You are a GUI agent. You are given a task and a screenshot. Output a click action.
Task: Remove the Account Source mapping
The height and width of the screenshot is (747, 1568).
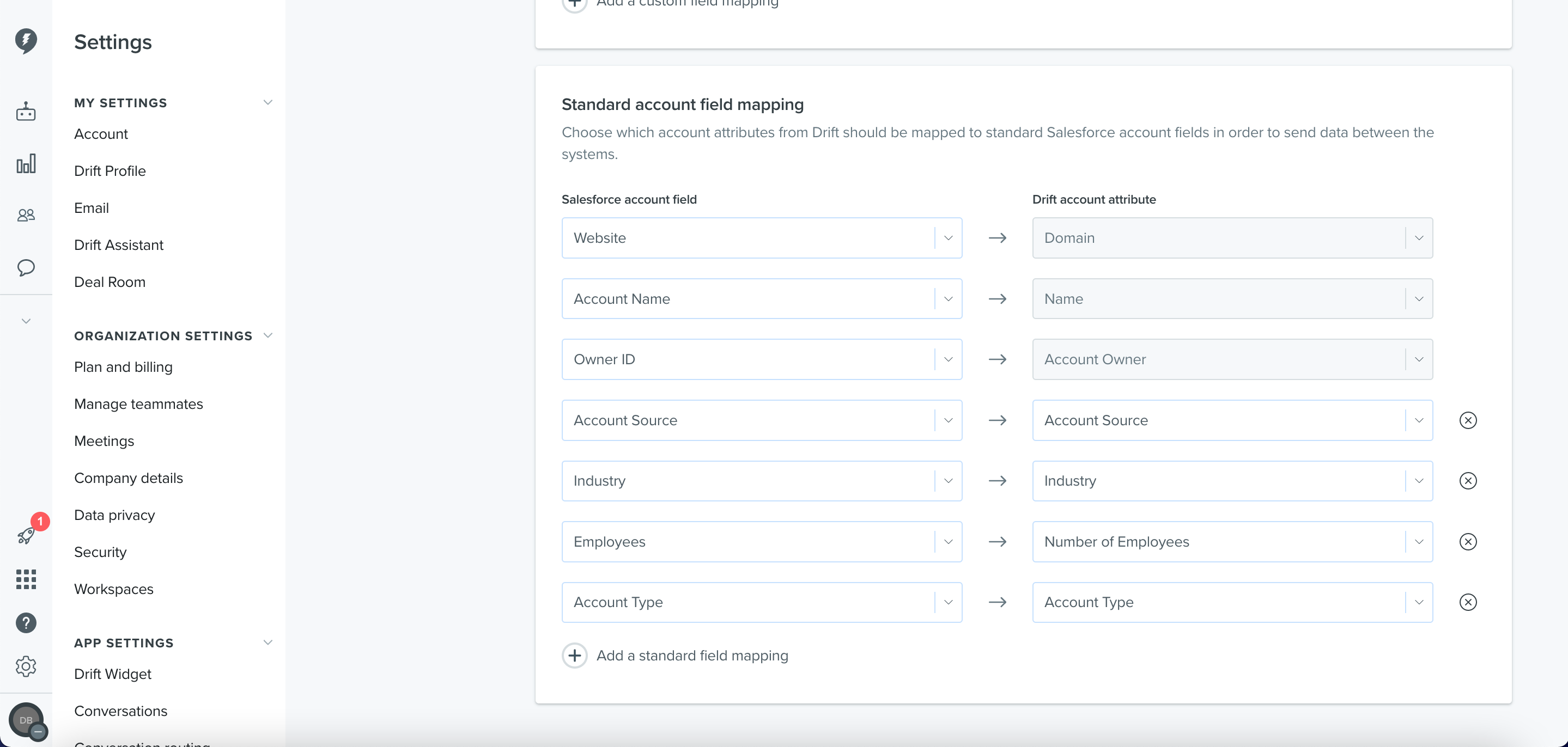coord(1468,420)
